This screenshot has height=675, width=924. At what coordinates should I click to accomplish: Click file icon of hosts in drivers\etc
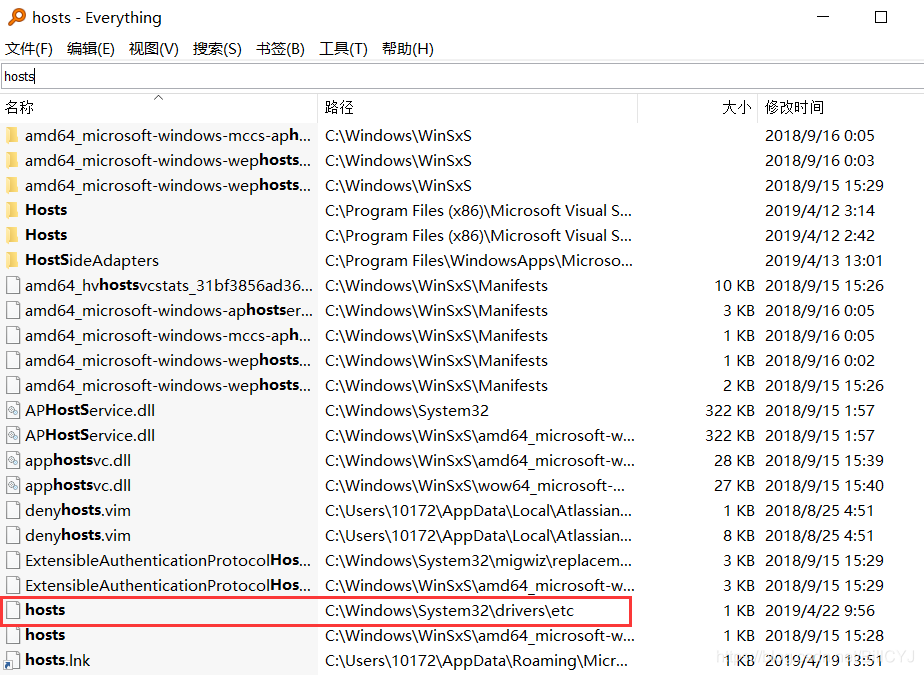[x=12, y=610]
